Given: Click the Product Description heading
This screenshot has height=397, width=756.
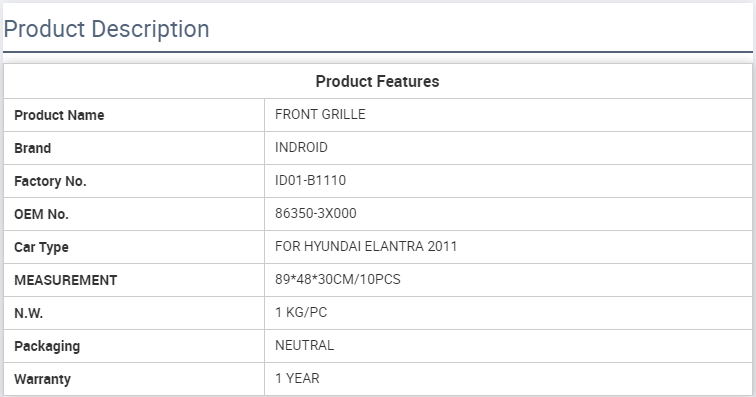Looking at the screenshot, I should click(x=107, y=29).
